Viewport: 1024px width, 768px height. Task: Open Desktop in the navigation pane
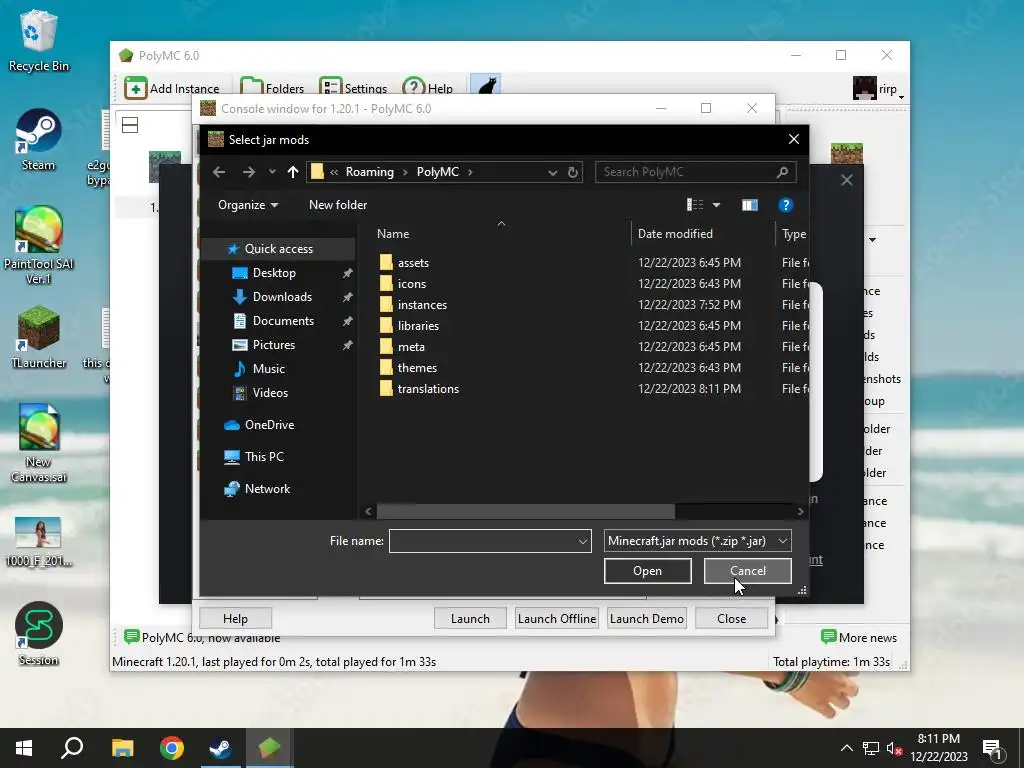click(274, 273)
